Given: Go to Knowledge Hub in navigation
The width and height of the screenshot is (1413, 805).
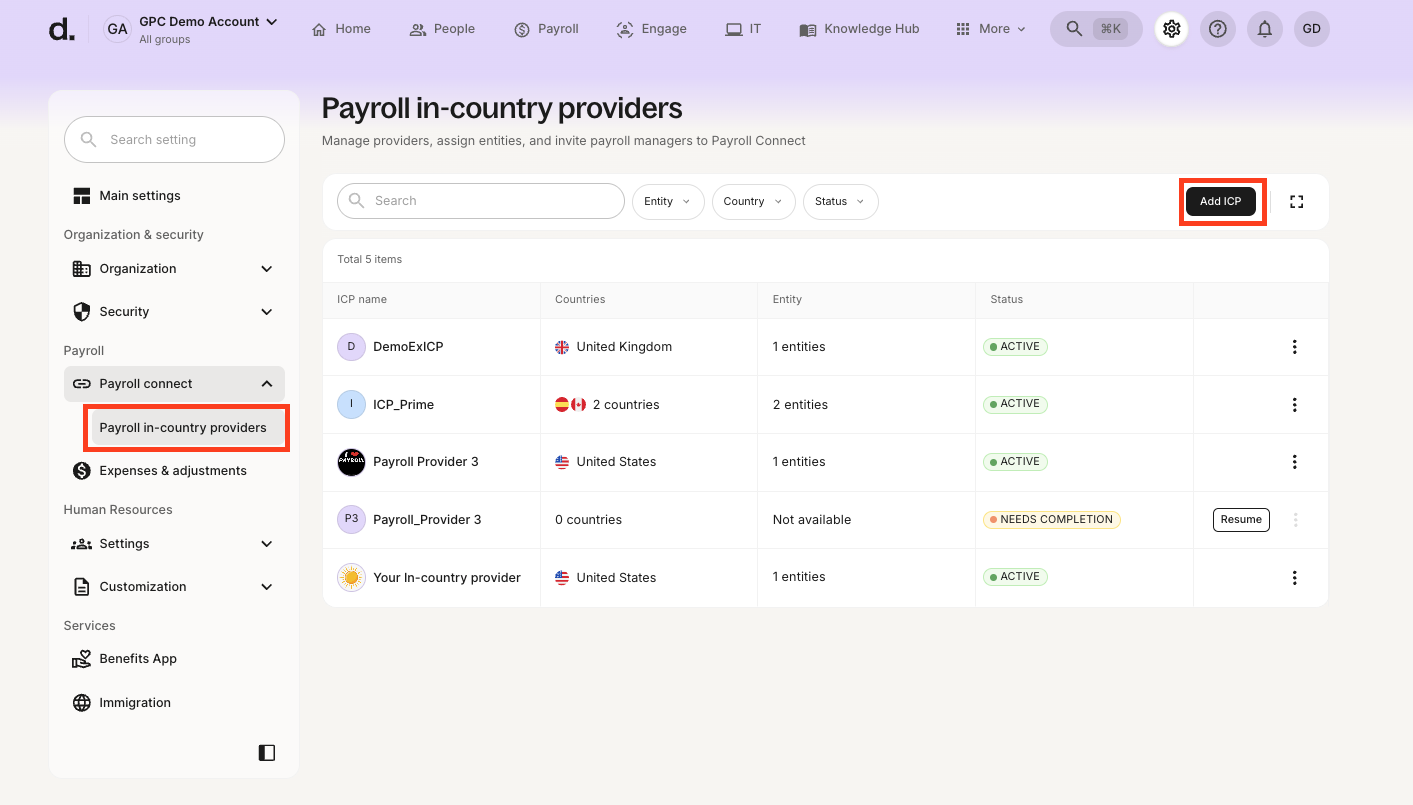Looking at the screenshot, I should [x=859, y=29].
